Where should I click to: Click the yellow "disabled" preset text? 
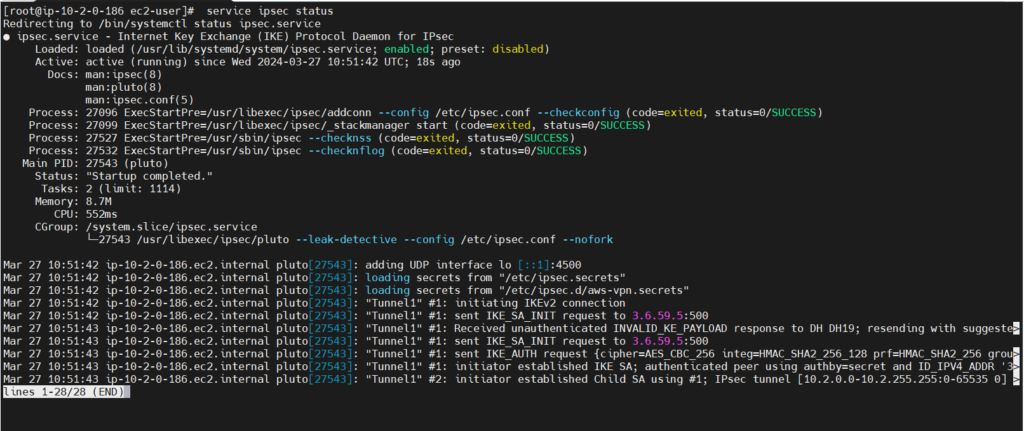(518, 50)
